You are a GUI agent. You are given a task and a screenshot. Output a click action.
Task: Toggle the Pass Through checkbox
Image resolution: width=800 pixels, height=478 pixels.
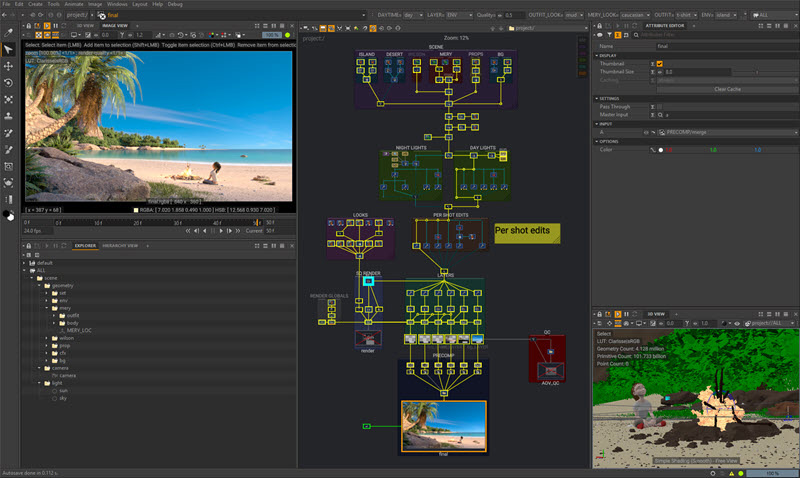pyautogui.click(x=660, y=106)
